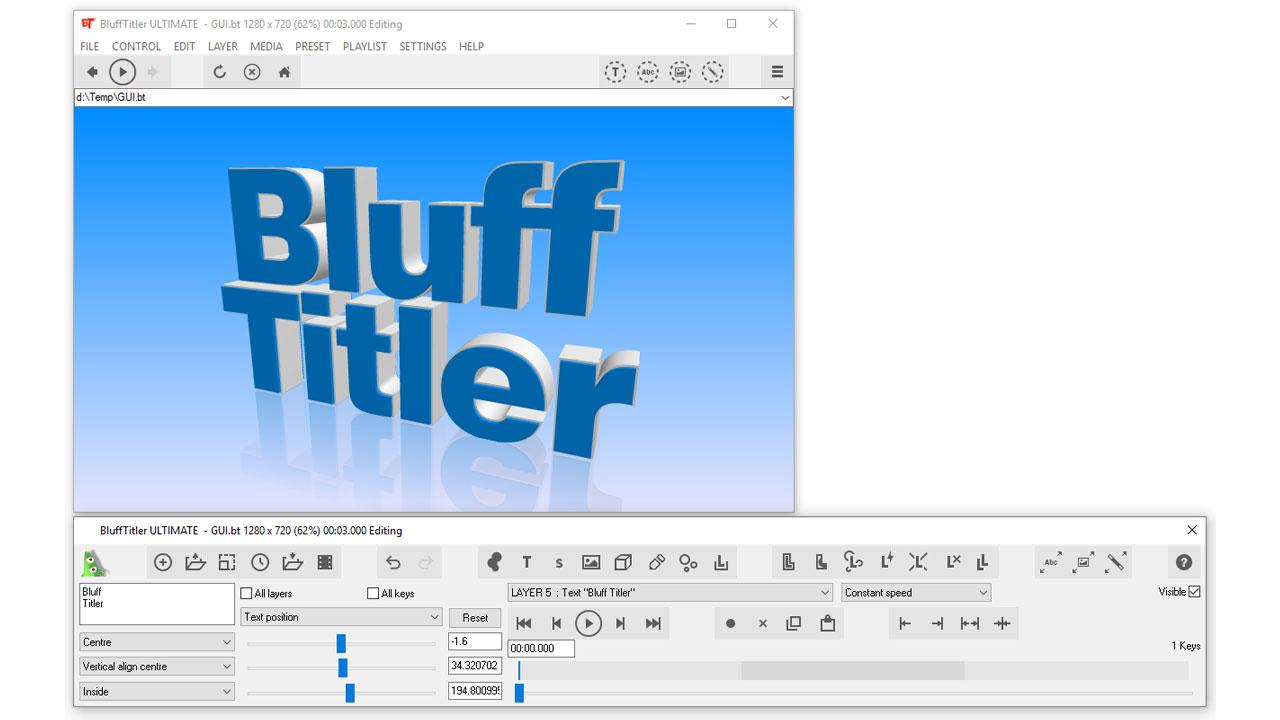Click the dashed circle Abc icon
This screenshot has width=1280, height=720.
coord(648,72)
